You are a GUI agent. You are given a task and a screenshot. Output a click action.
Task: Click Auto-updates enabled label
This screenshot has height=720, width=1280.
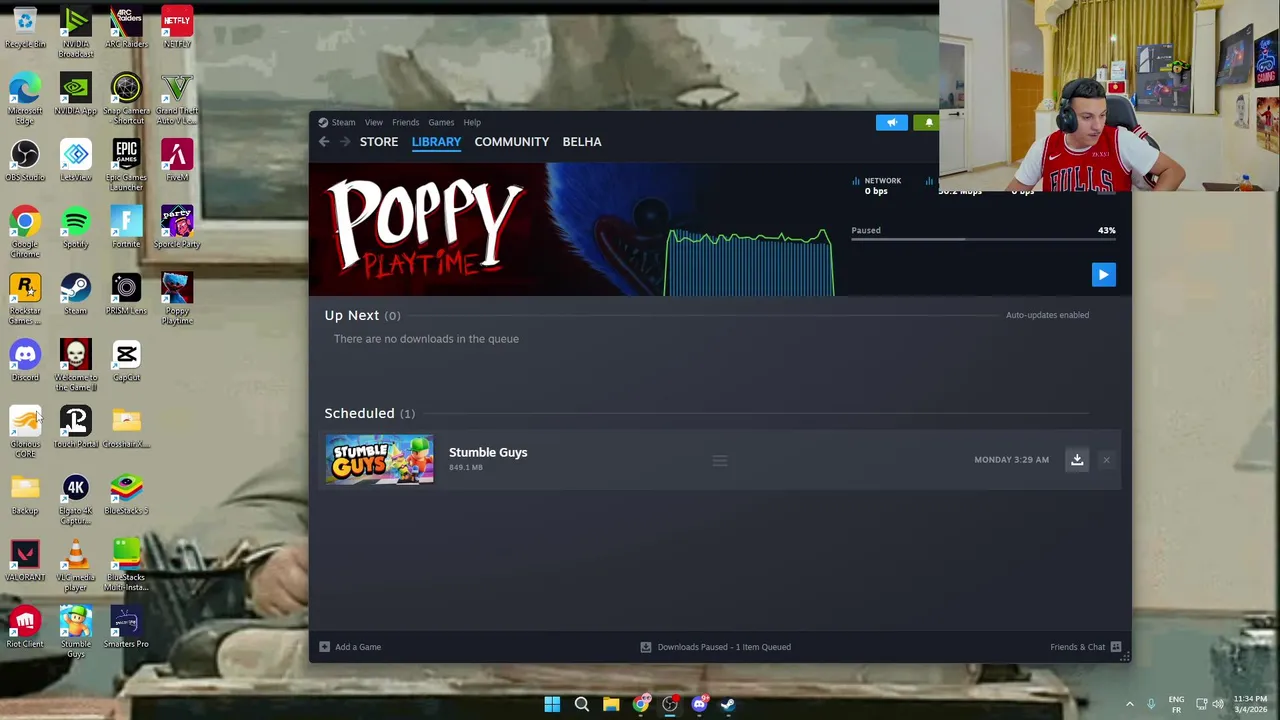click(x=1047, y=315)
